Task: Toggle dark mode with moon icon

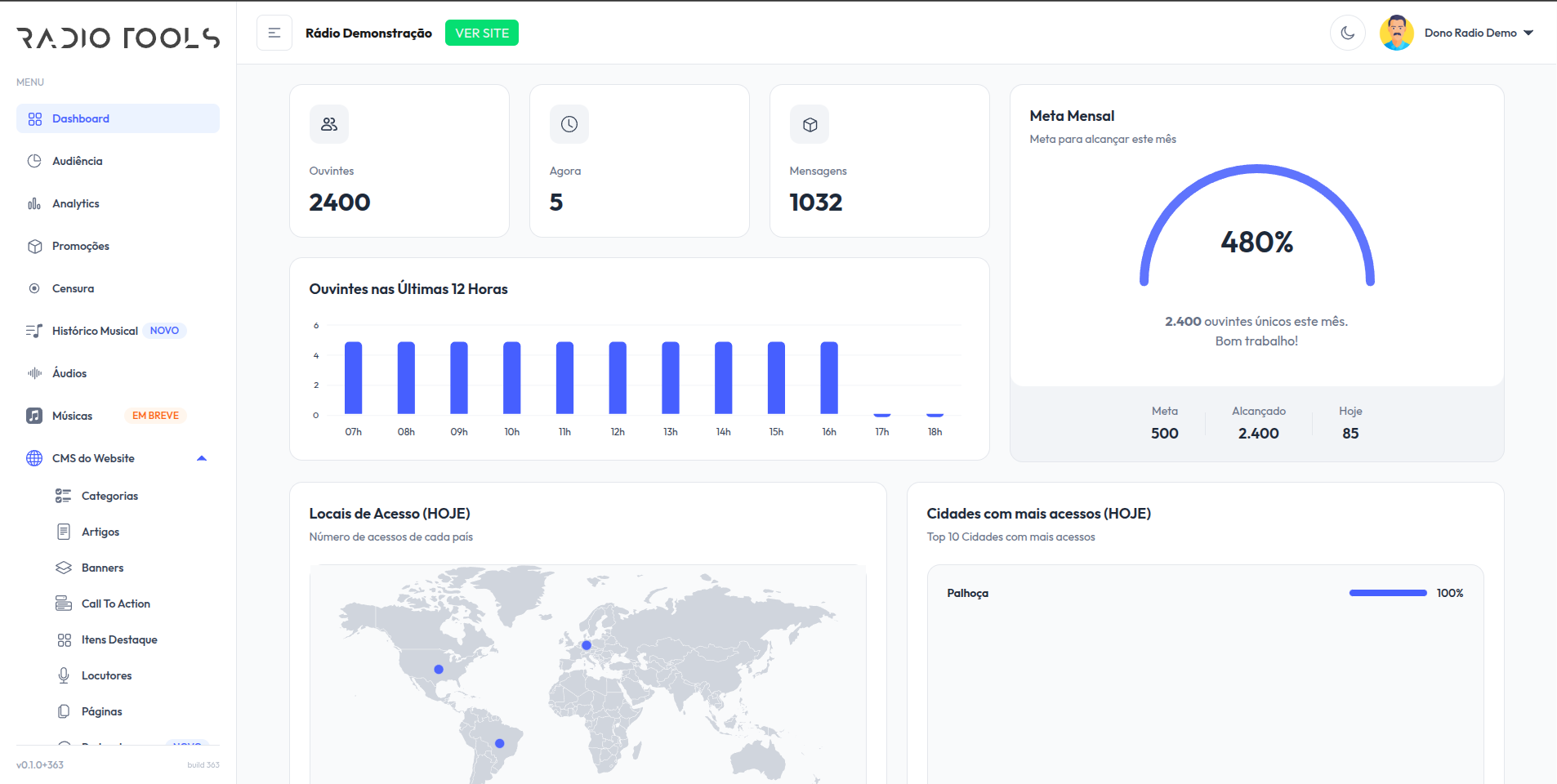Action: coord(1347,33)
